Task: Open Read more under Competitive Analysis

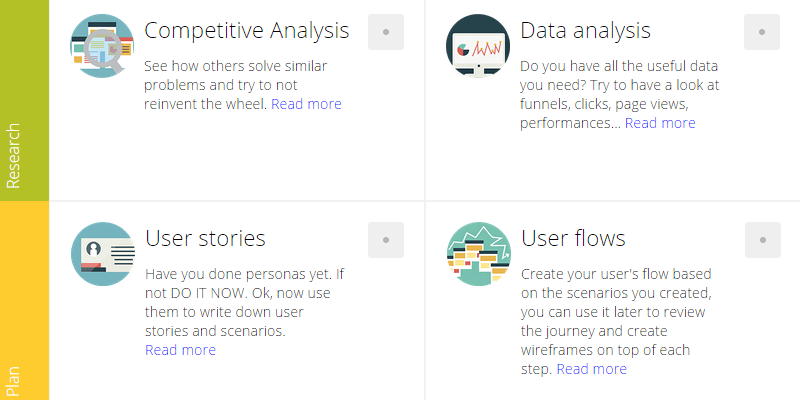Action: click(306, 104)
